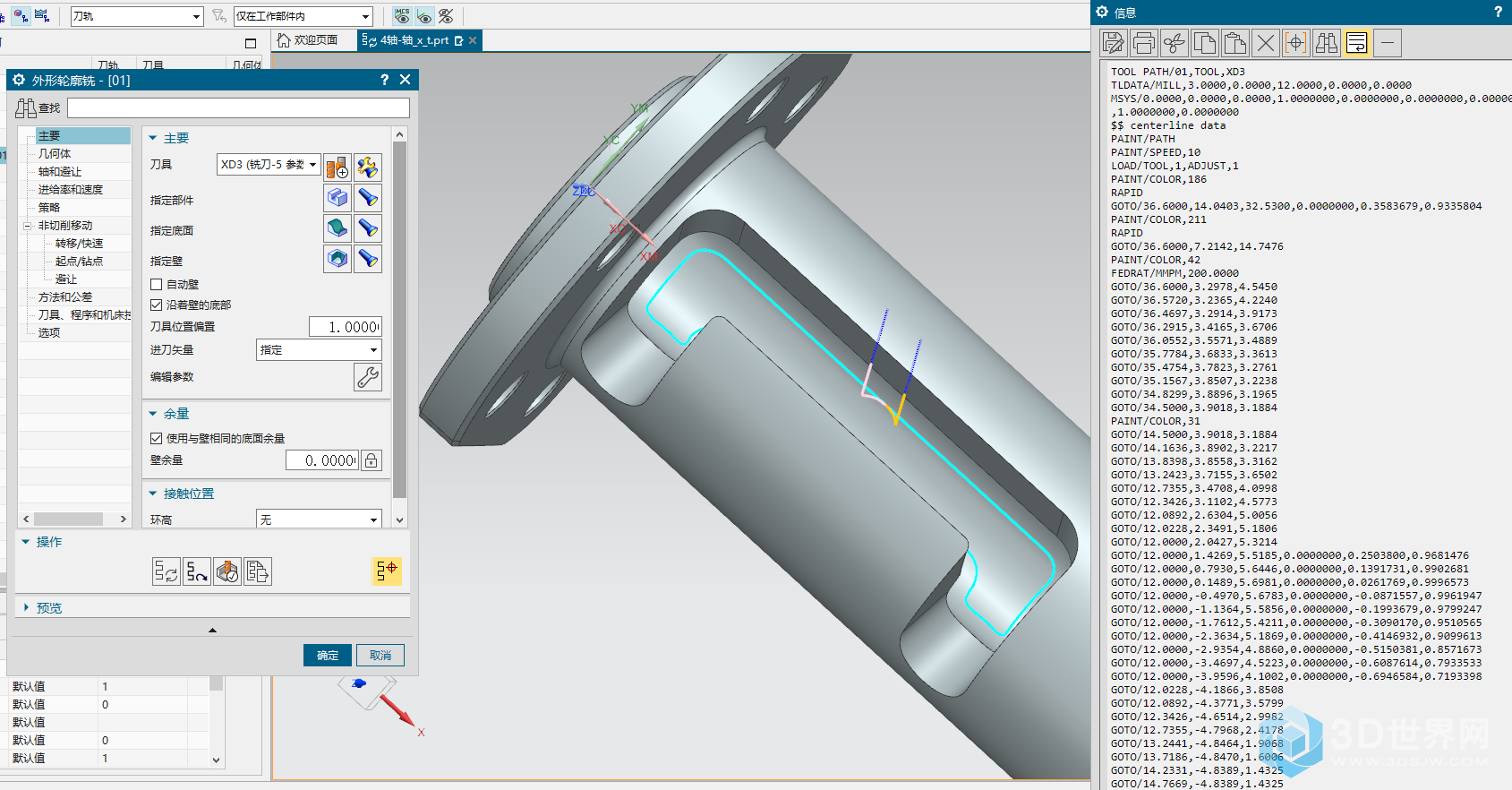Click the filter funnel reset icon
Image resolution: width=1512 pixels, height=790 pixels.
219,16
